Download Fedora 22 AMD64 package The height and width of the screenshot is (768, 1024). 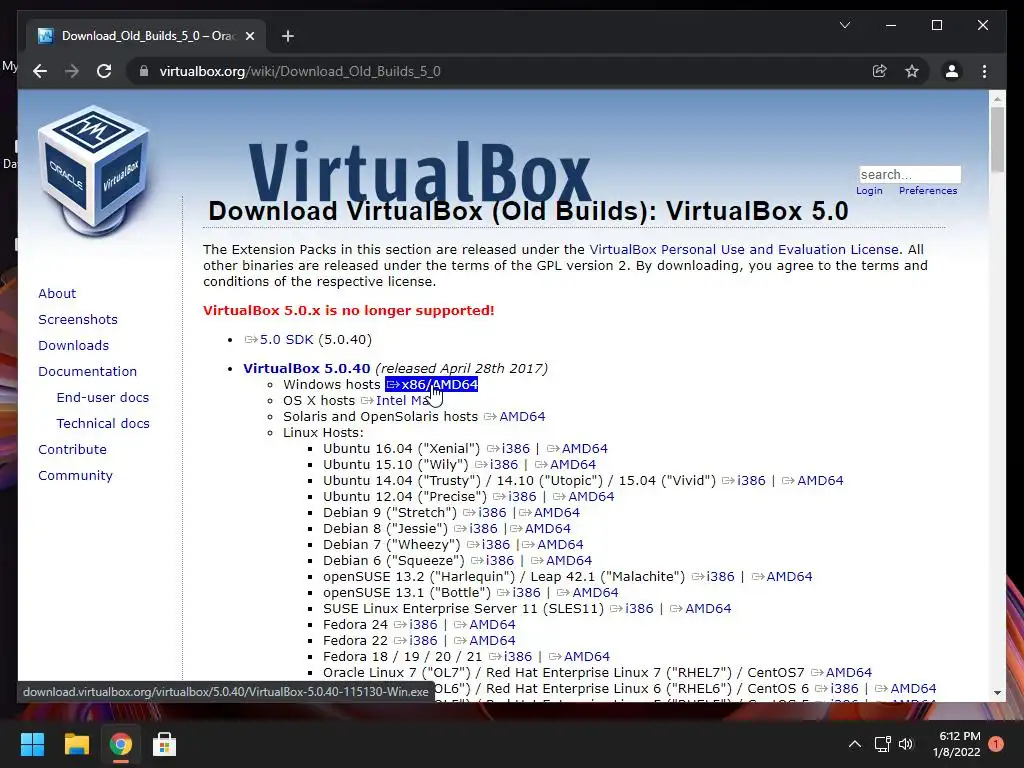pos(485,641)
